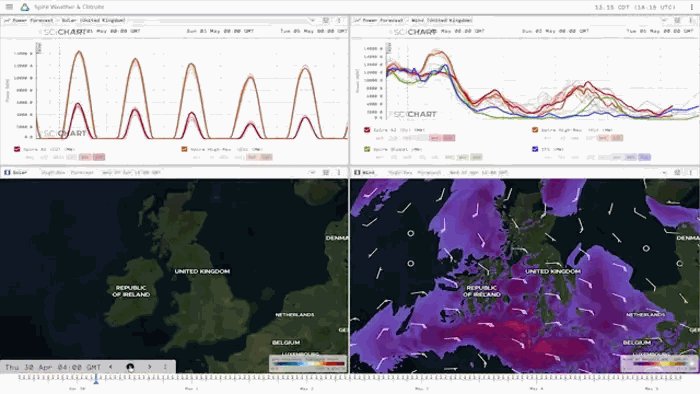700x394 pixels.
Task: Expand the Wind power forecast panel dropdown chevron
Action: (x=664, y=21)
